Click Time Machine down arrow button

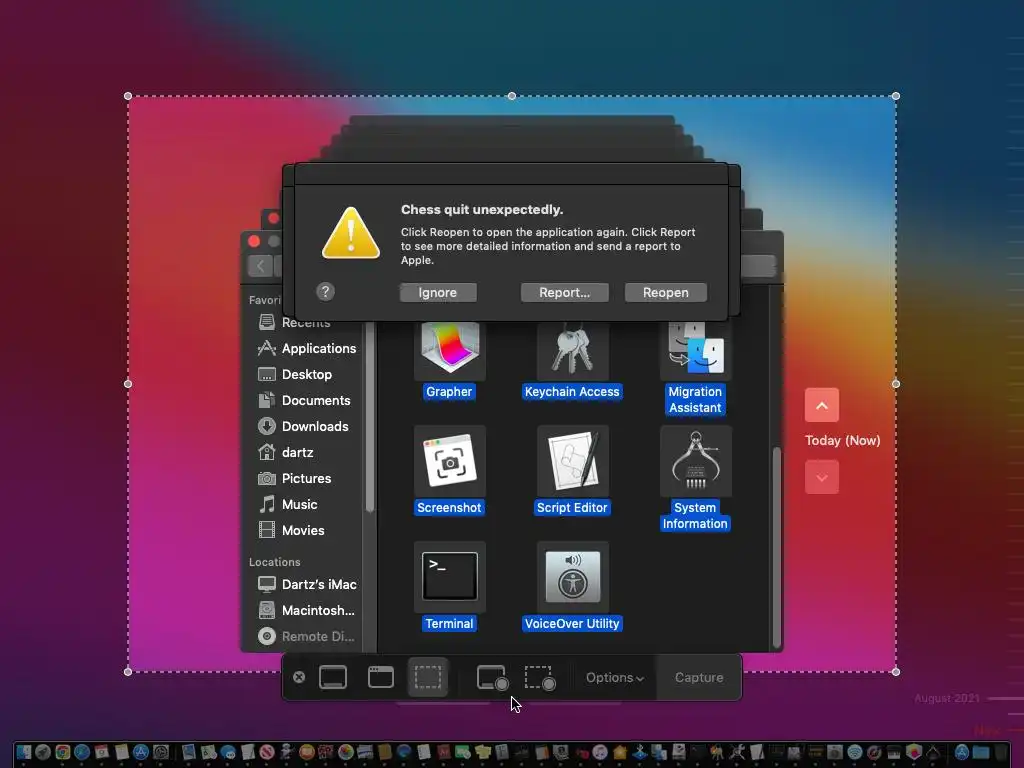[x=822, y=477]
